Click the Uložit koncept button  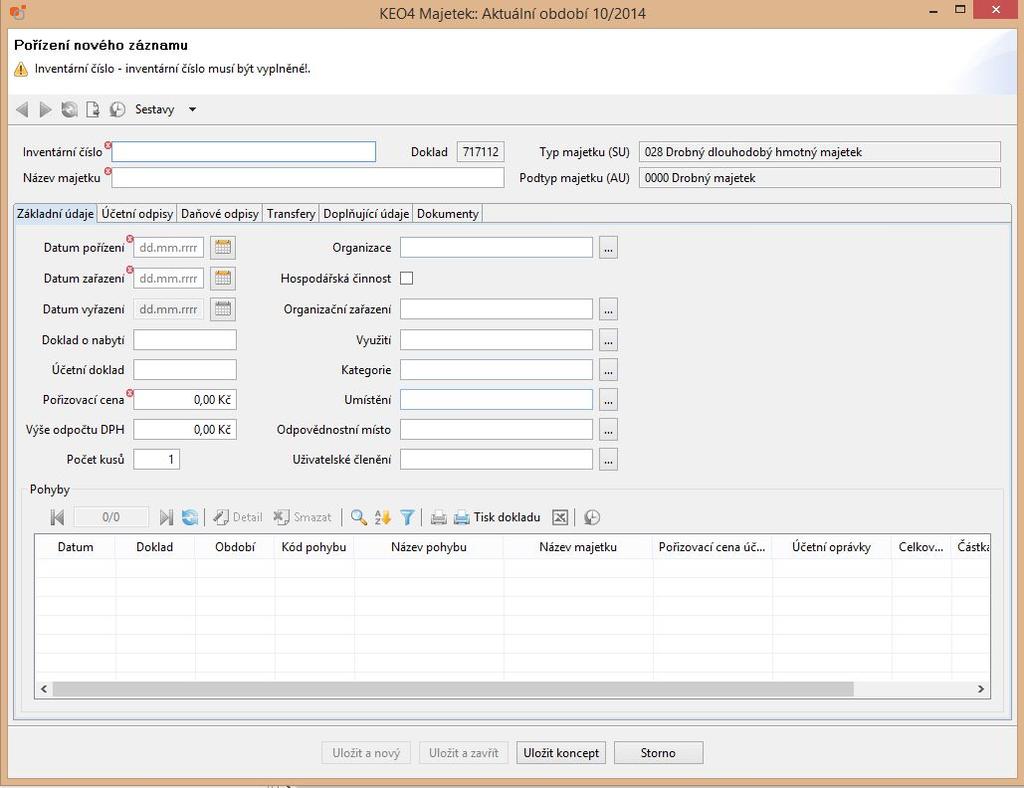(x=561, y=753)
